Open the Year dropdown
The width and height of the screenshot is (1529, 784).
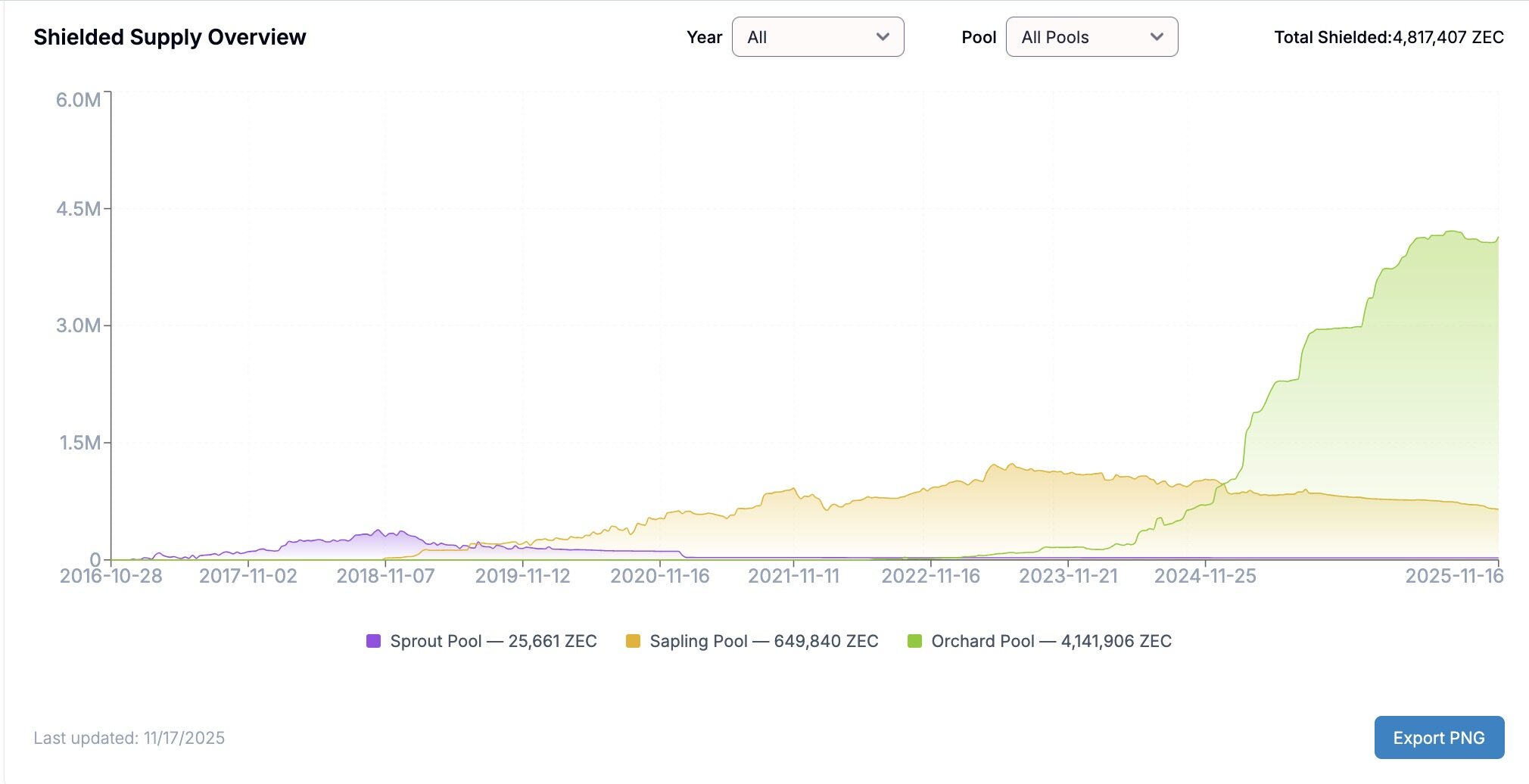[817, 37]
